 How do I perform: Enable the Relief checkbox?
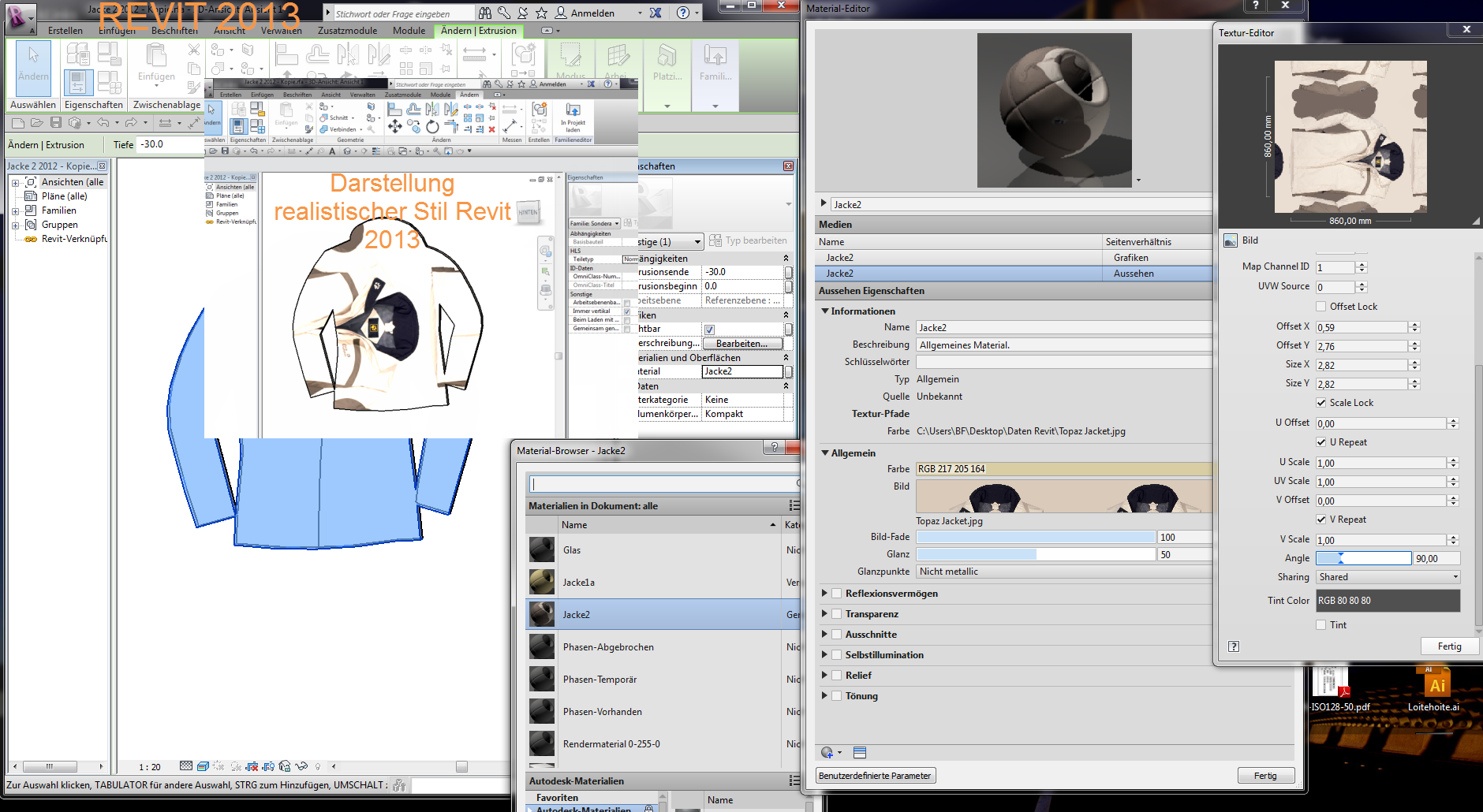(x=837, y=676)
